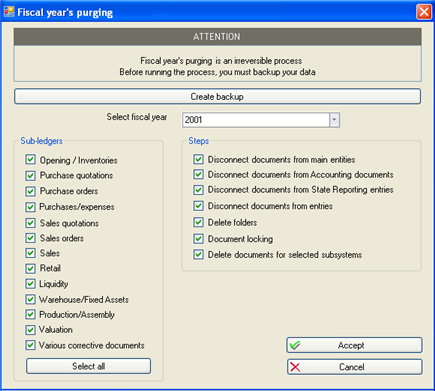Uncheck the Document locking step
Viewport: 435px width, 391px height.
[x=199, y=239]
